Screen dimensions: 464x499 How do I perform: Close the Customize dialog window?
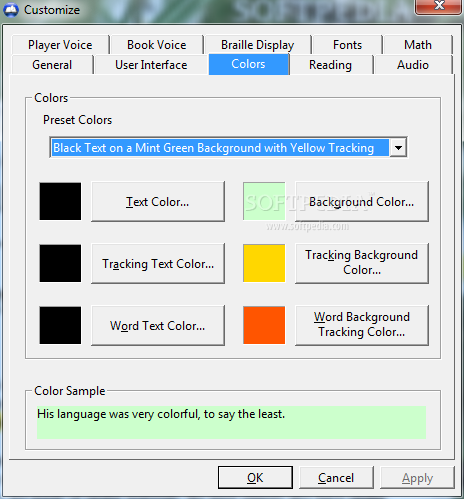coord(439,6)
